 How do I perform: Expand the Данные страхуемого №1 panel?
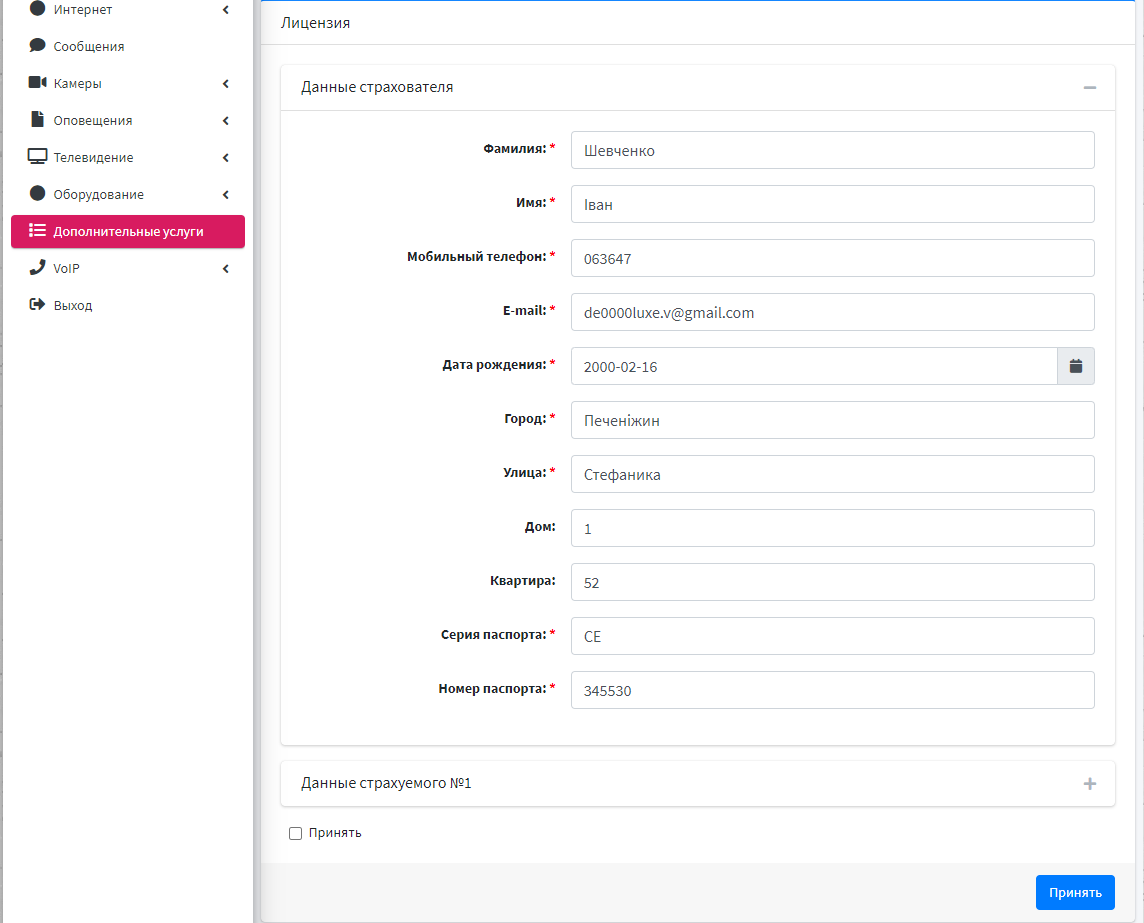point(1089,784)
